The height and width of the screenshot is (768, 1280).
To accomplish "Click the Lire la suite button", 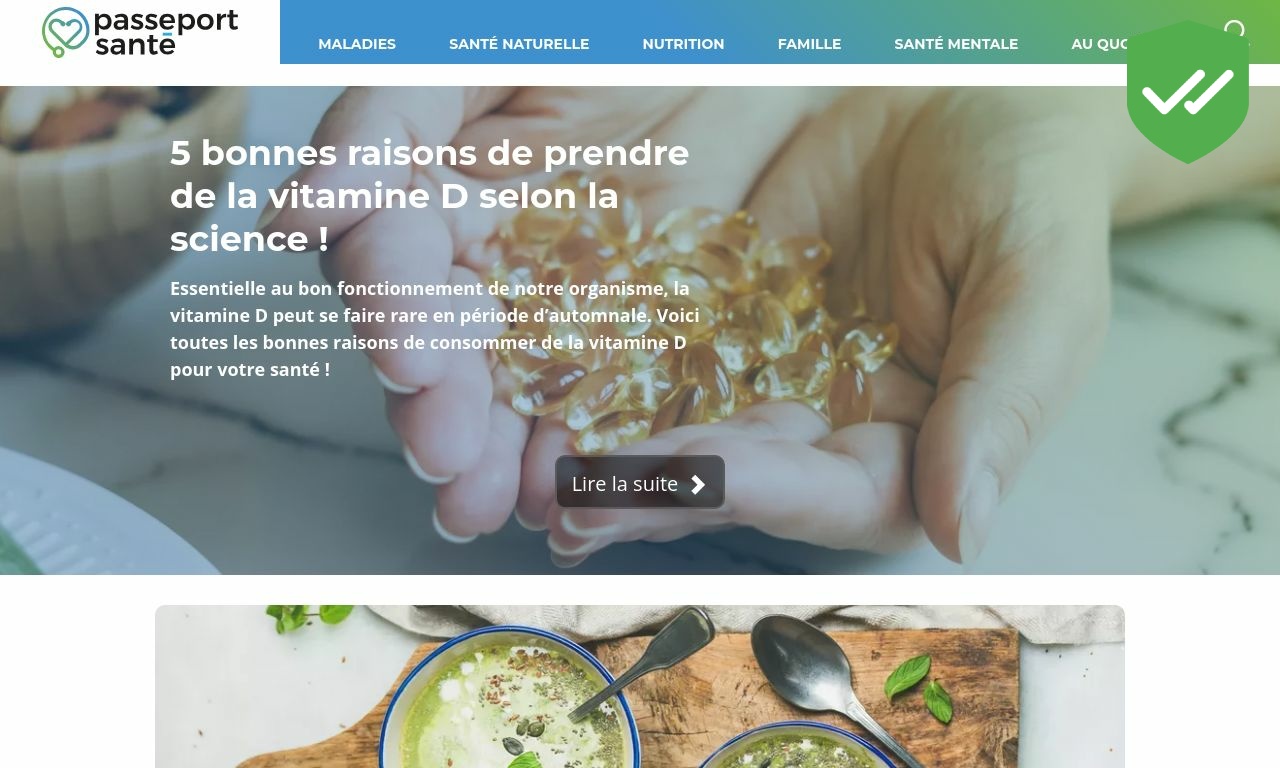I will pos(640,482).
